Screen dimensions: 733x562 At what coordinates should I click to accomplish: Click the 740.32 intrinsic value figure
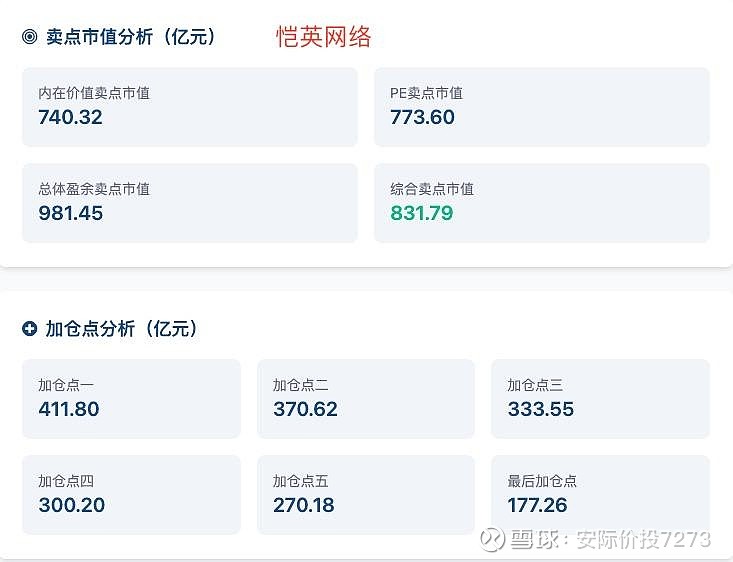(70, 117)
